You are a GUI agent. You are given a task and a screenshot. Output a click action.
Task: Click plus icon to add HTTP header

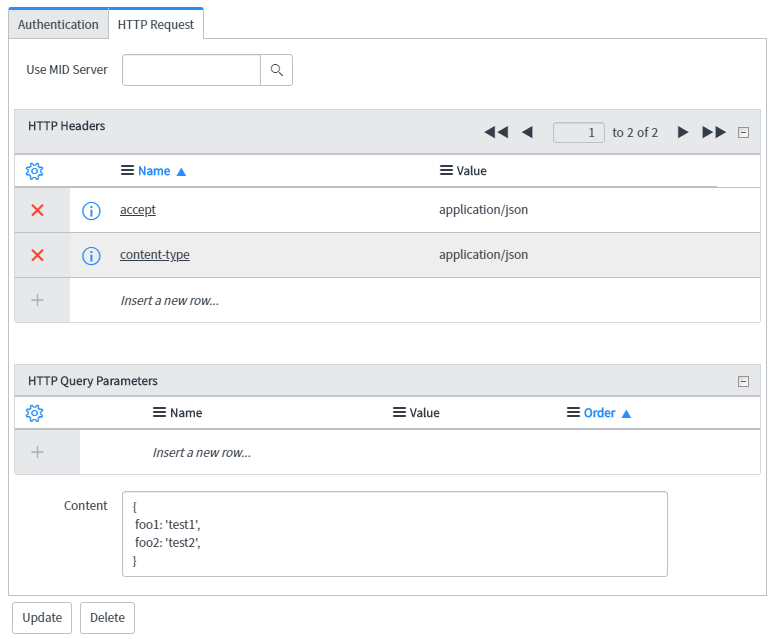click(x=38, y=300)
